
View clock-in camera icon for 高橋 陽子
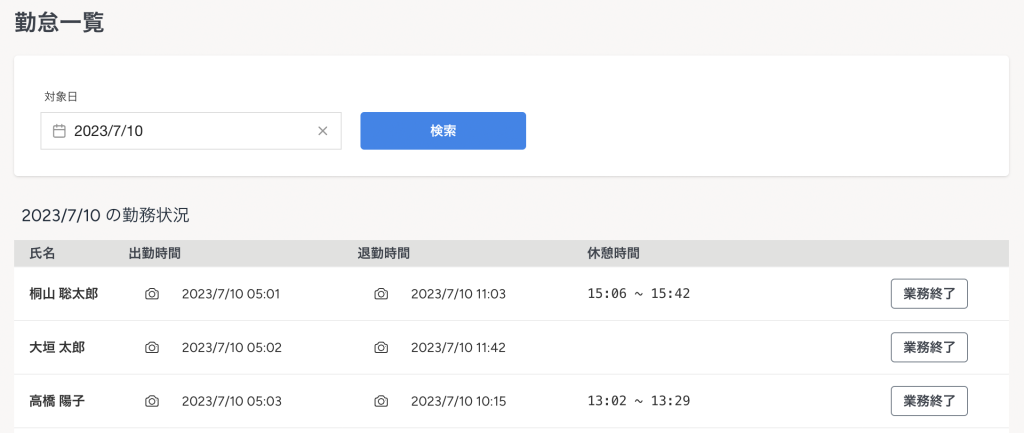pyautogui.click(x=152, y=401)
